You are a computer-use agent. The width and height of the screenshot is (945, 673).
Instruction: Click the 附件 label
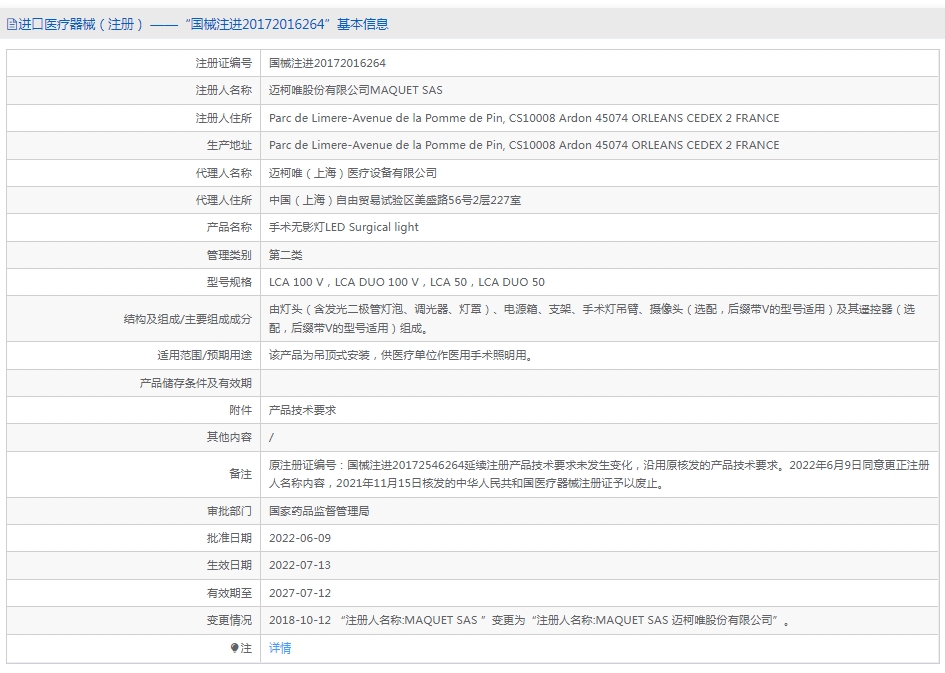[240, 410]
